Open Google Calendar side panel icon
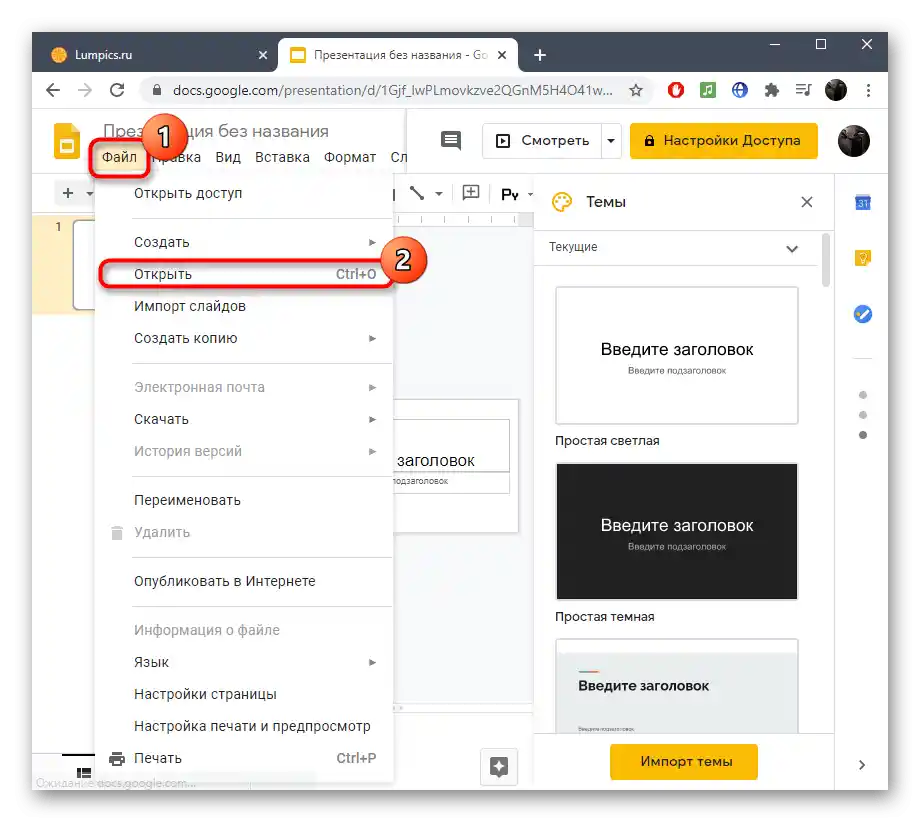The width and height of the screenshot is (920, 822). (x=862, y=202)
